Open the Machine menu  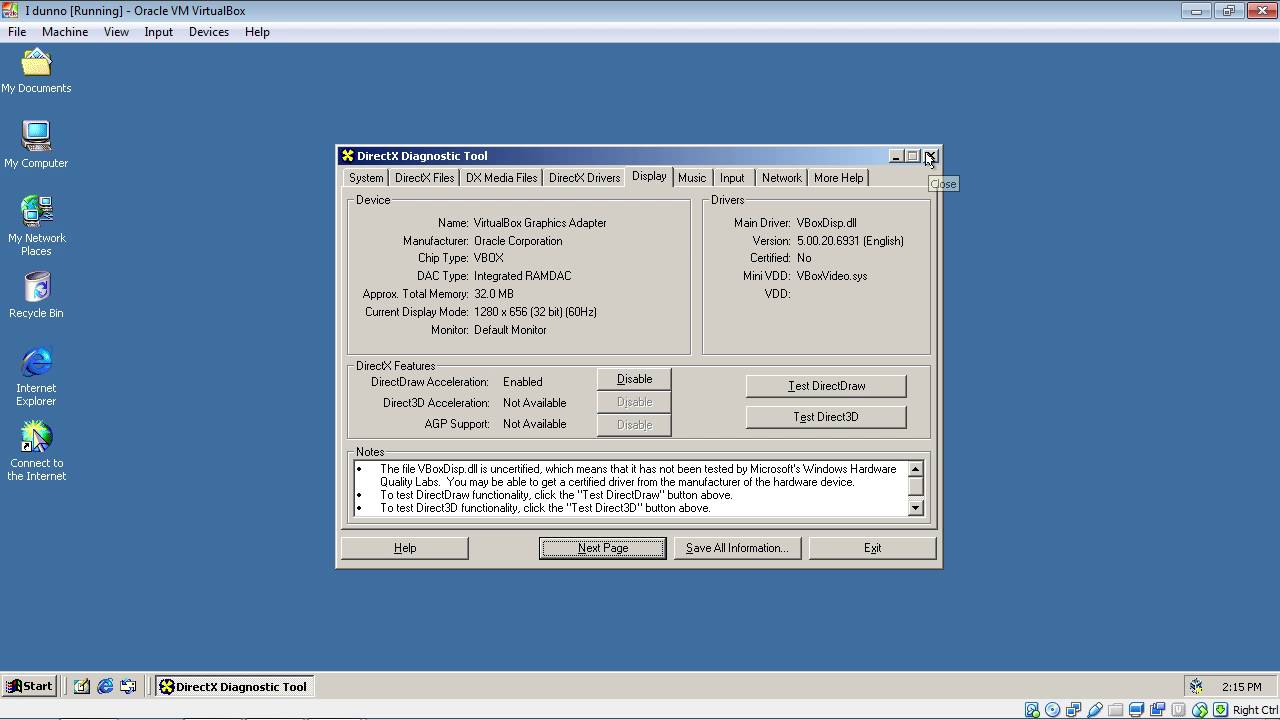pyautogui.click(x=65, y=32)
